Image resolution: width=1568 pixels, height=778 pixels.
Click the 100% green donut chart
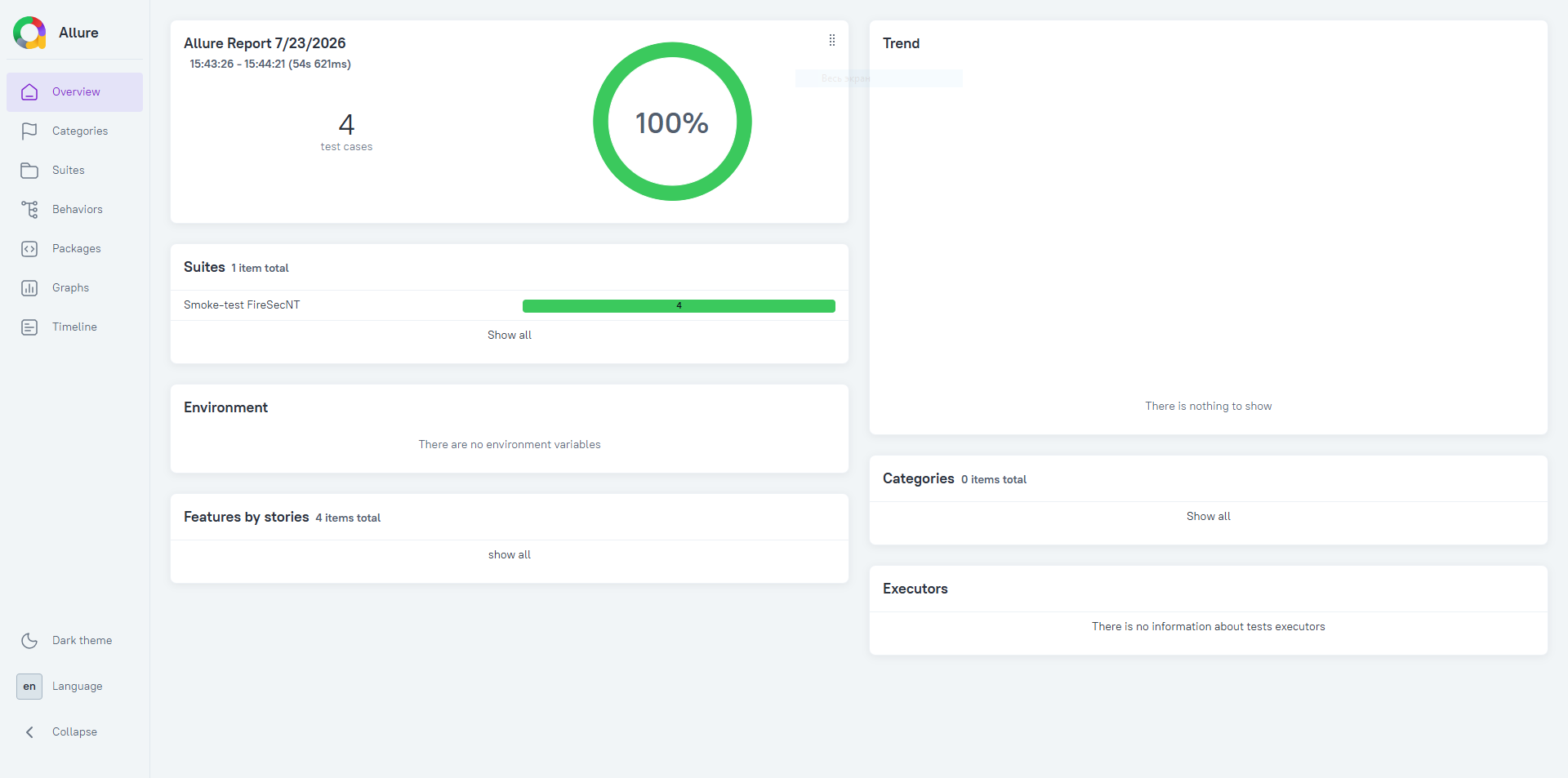(672, 122)
